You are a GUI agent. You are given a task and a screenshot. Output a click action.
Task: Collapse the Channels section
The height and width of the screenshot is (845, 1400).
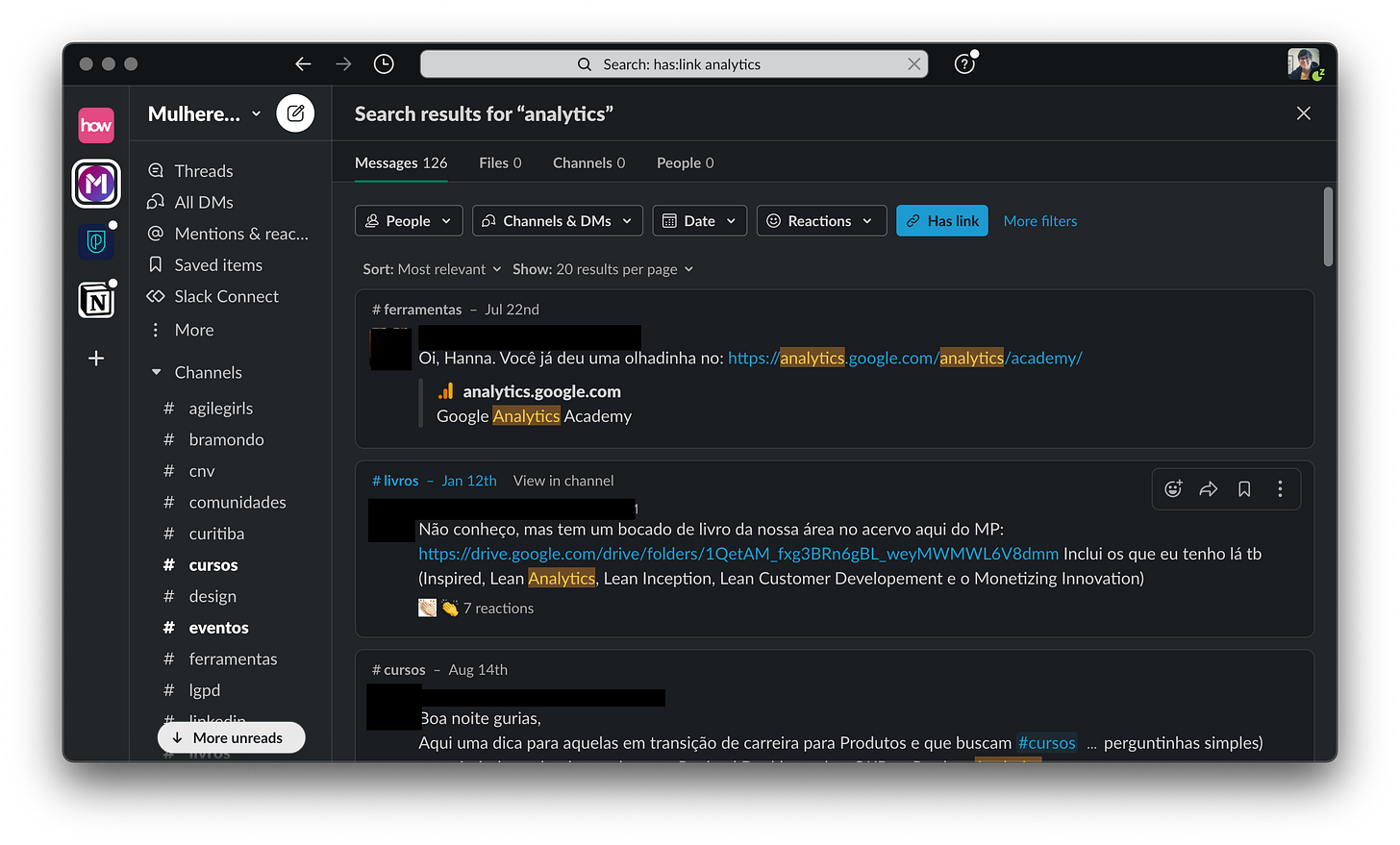pyautogui.click(x=157, y=372)
